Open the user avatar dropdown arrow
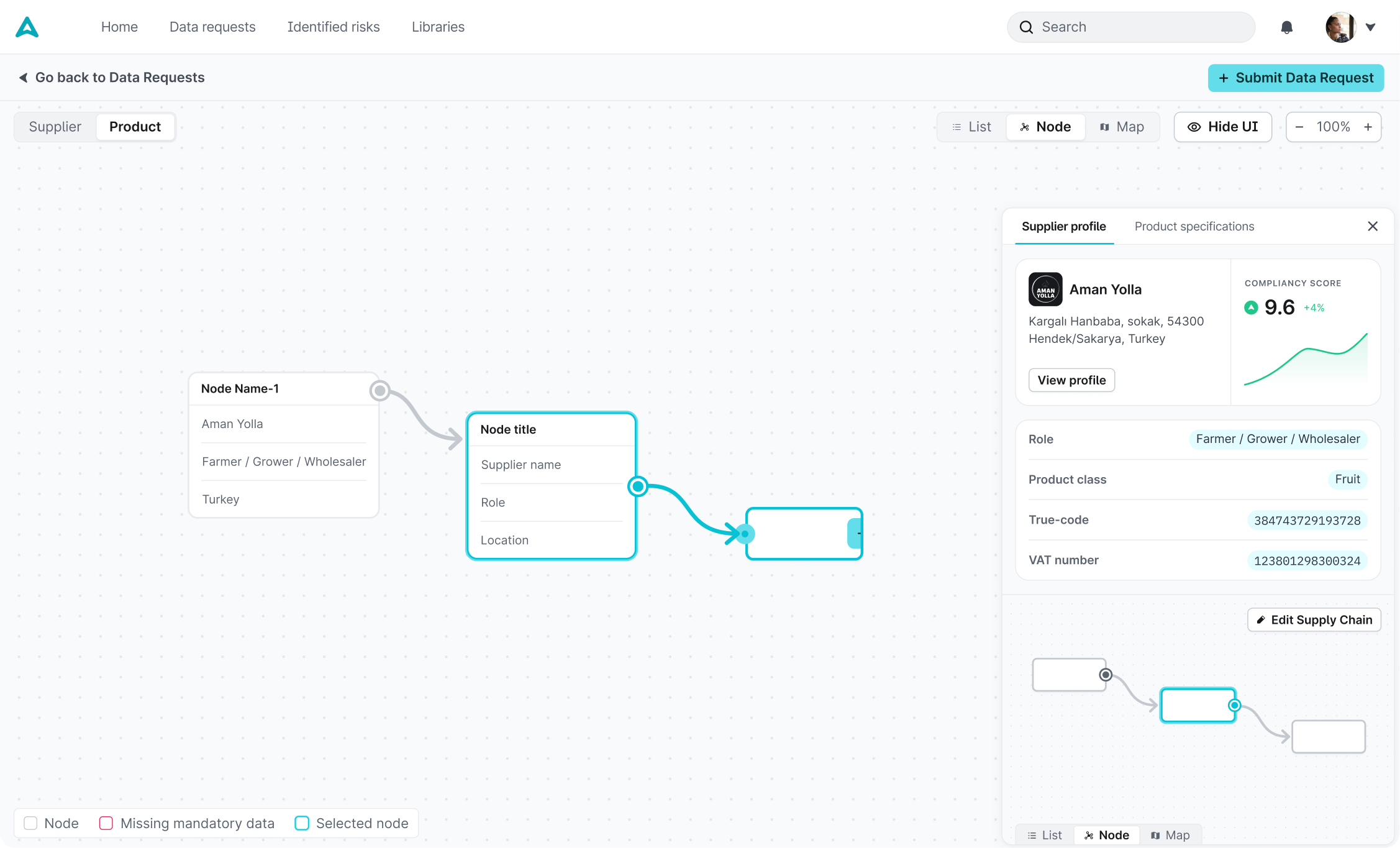 coord(1370,27)
